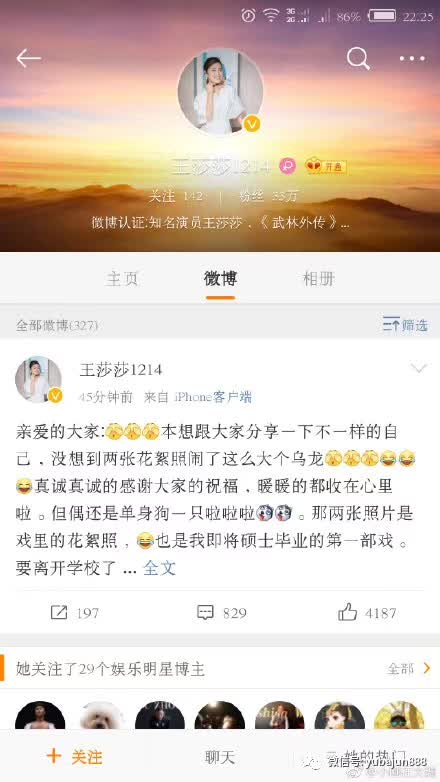The width and height of the screenshot is (440, 782).
Task: Expand 全部 followed celebrities list
Action: (x=408, y=668)
